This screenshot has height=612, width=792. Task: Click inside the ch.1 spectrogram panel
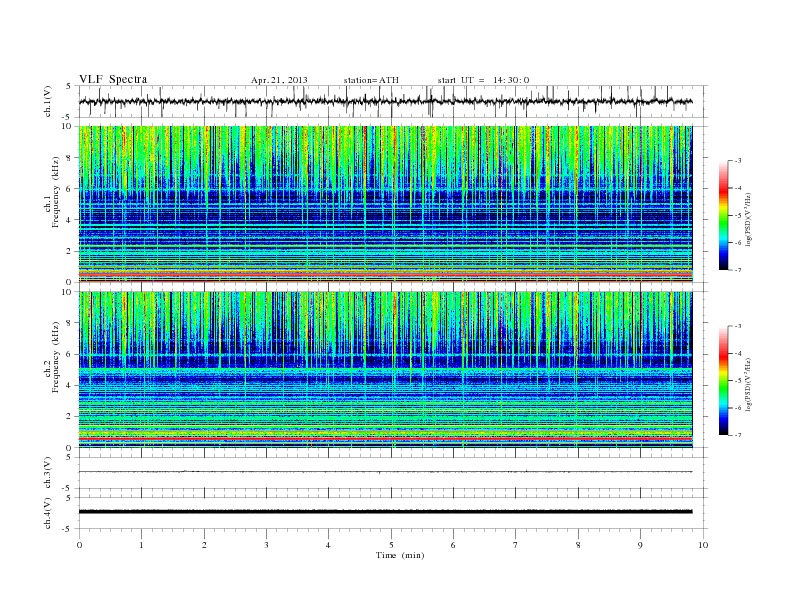point(385,204)
